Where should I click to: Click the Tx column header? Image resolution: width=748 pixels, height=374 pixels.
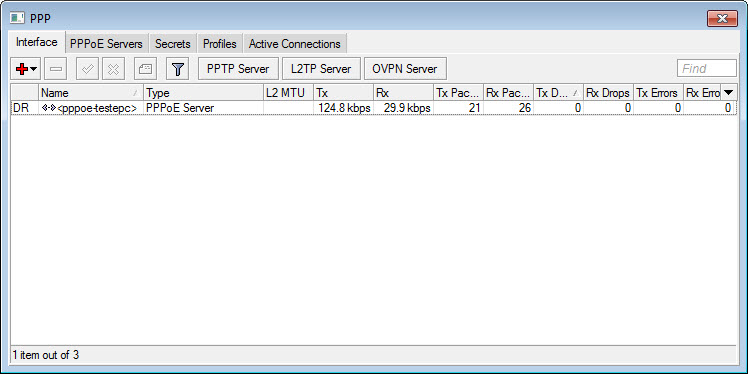(343, 93)
